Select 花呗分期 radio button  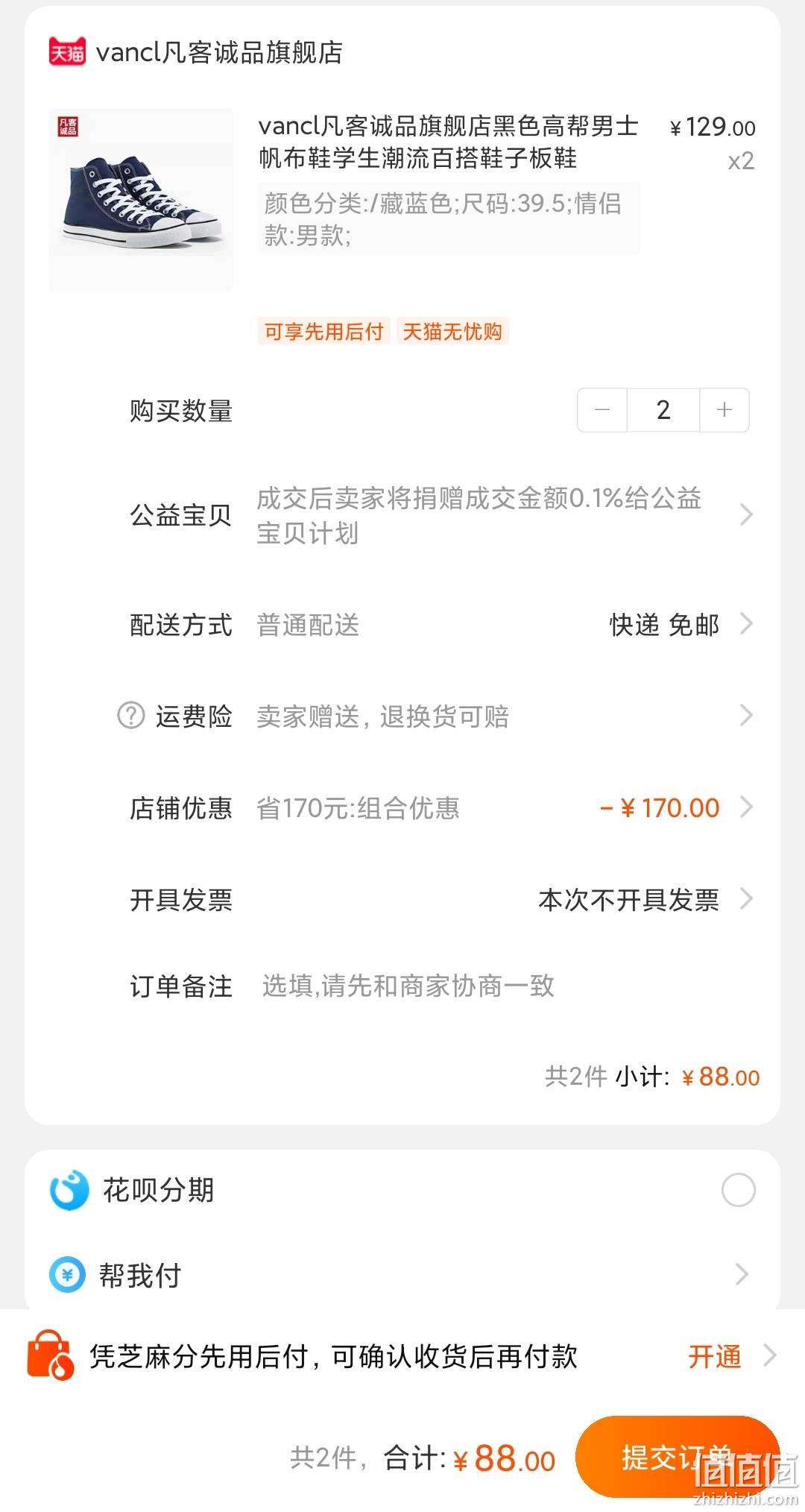tap(738, 1190)
